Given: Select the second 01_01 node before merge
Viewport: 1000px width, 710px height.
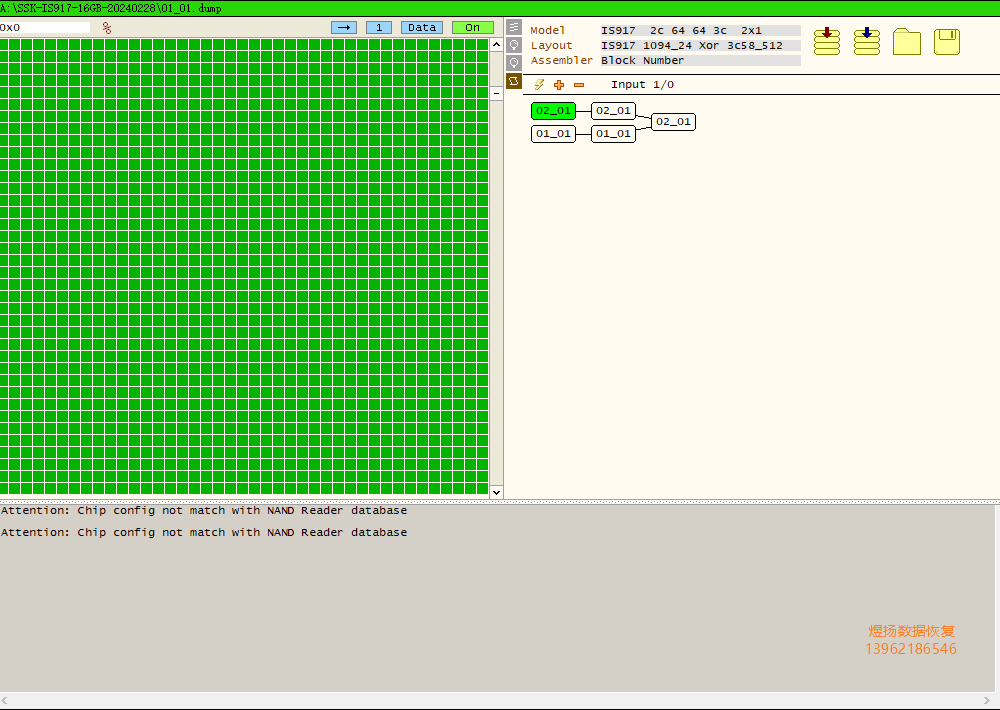Looking at the screenshot, I should pyautogui.click(x=614, y=134).
